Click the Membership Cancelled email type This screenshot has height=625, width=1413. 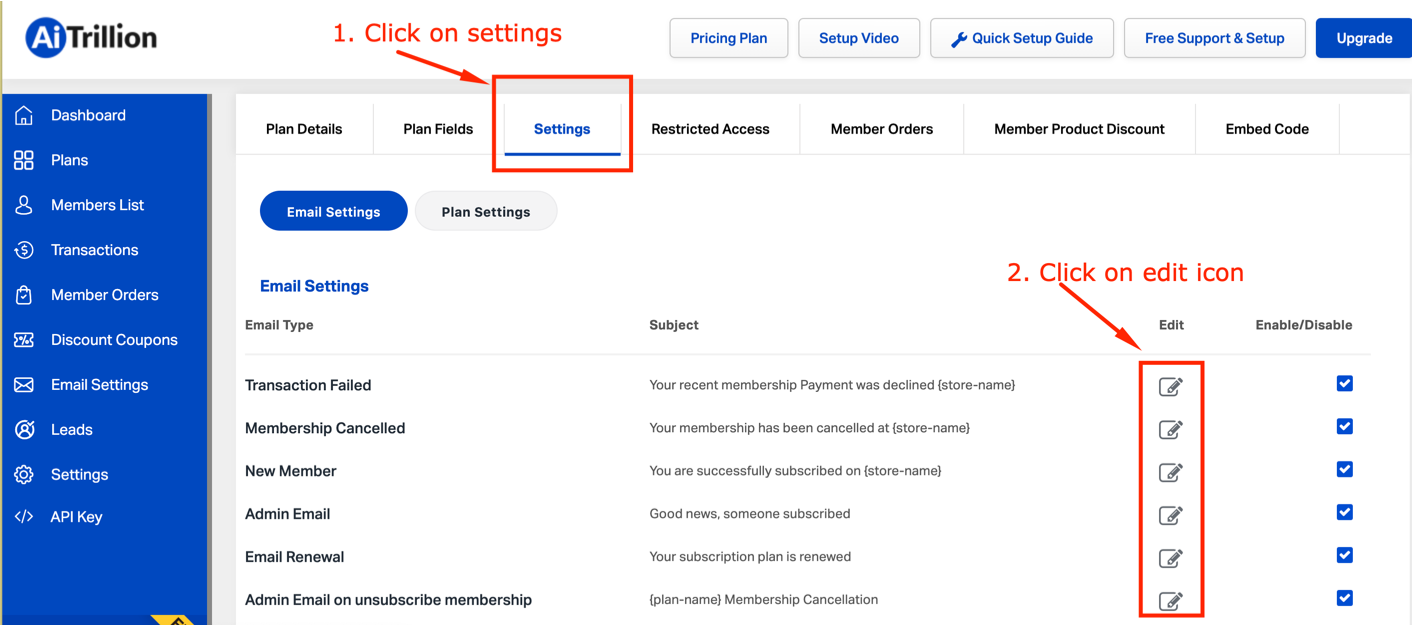325,428
